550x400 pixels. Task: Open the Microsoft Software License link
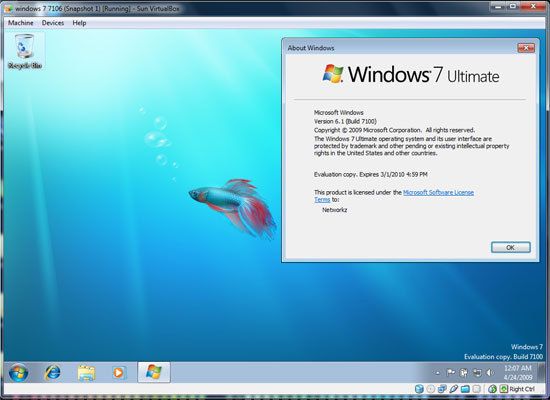coord(438,192)
